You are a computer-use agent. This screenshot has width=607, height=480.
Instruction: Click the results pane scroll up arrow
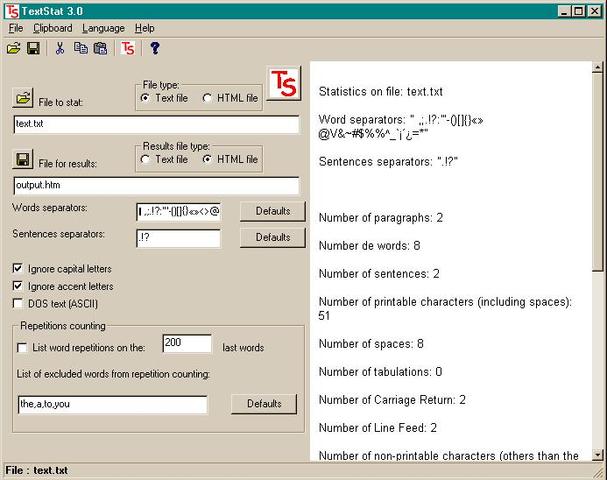(597, 67)
